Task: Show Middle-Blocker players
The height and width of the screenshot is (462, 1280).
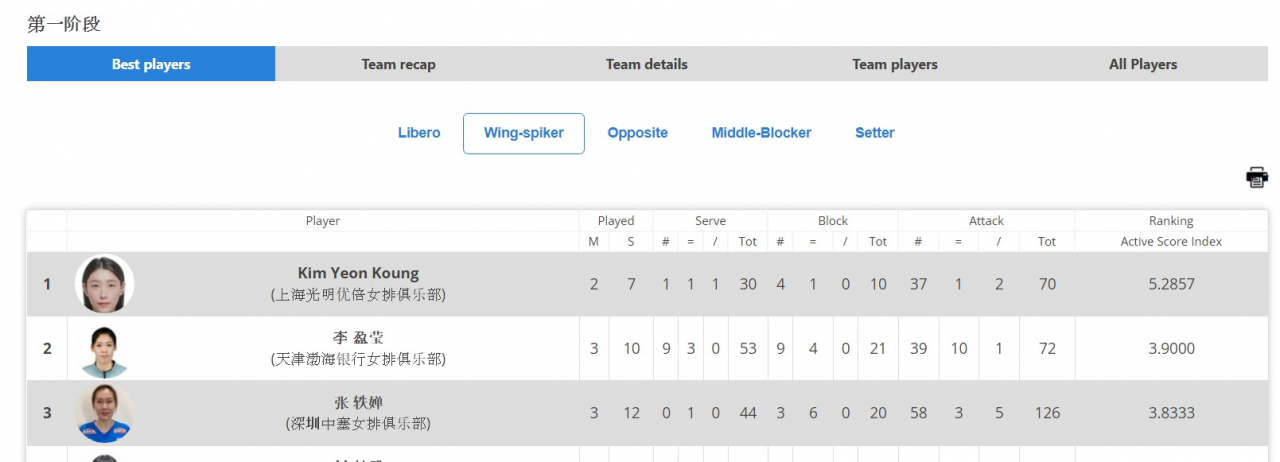Action: (762, 133)
